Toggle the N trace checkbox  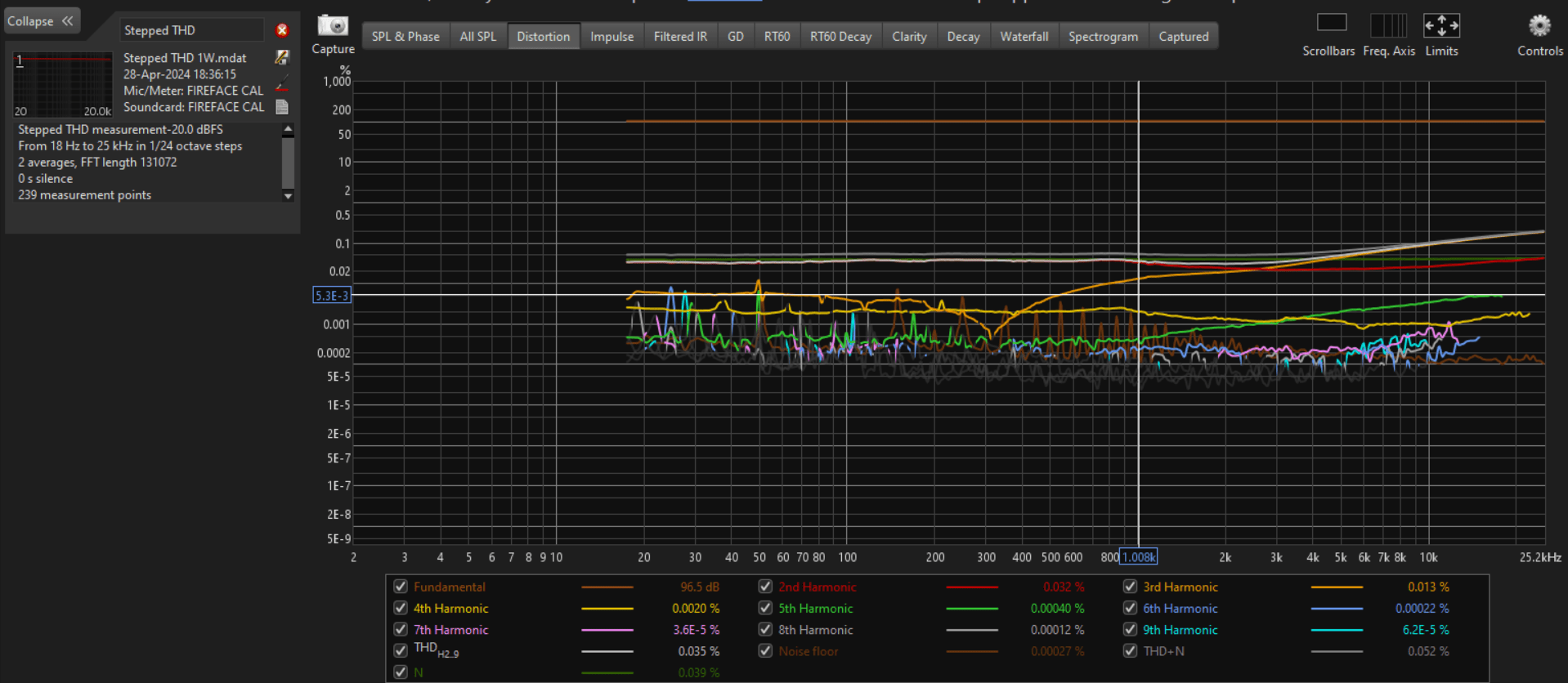401,672
